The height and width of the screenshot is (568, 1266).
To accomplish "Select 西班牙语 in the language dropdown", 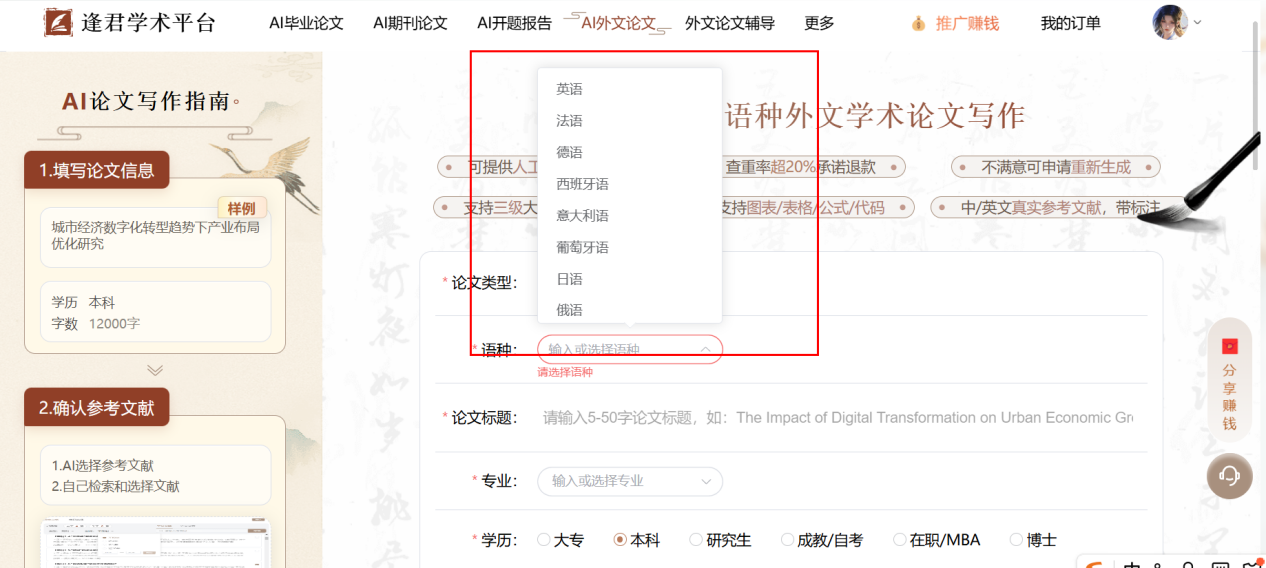I will [x=630, y=184].
